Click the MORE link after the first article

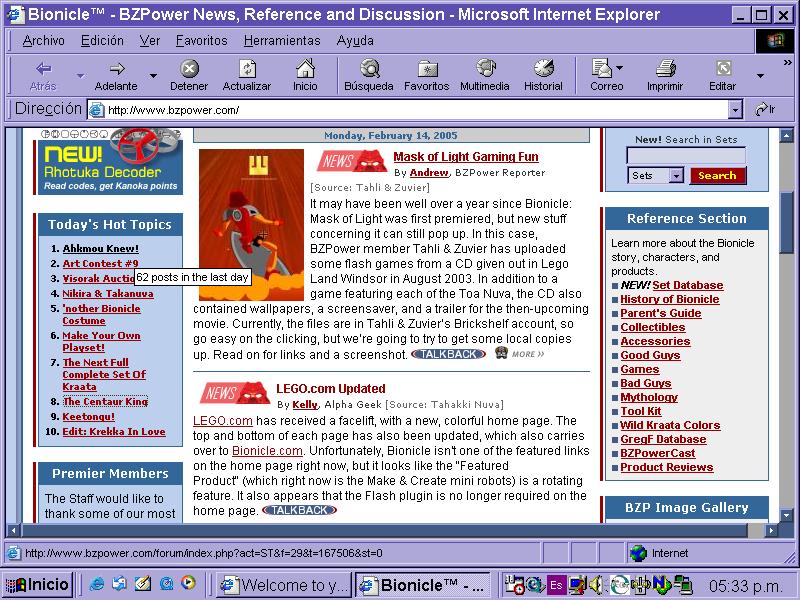tap(528, 354)
